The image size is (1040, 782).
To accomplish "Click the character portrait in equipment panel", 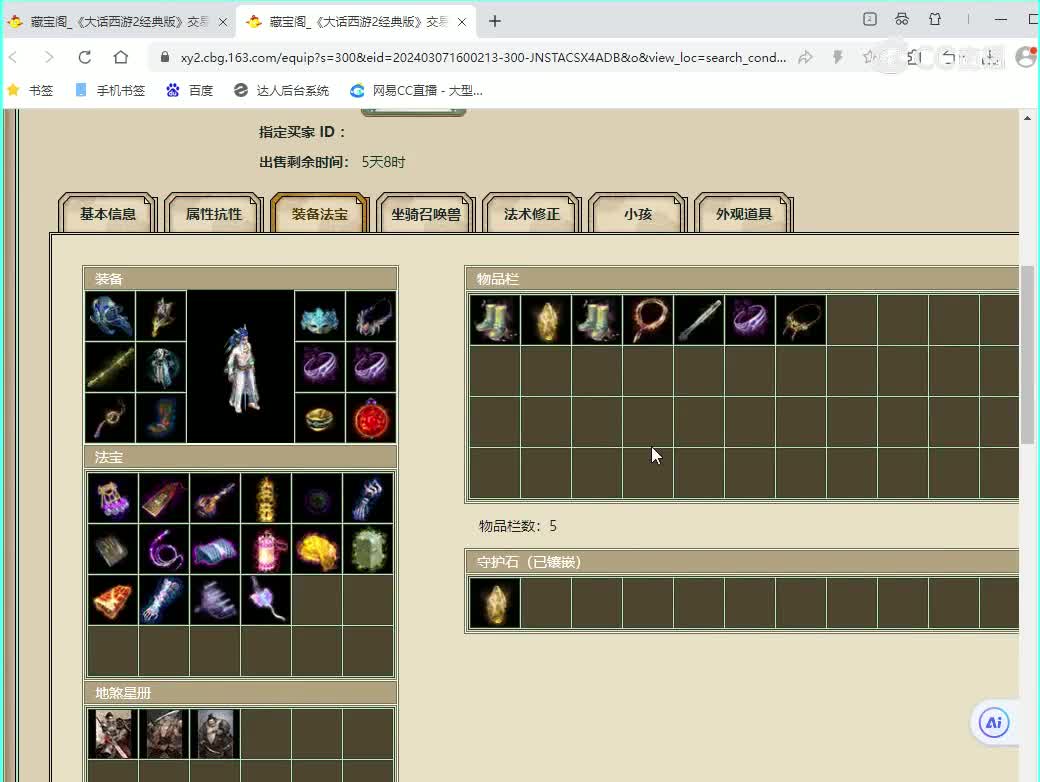I will [240, 367].
